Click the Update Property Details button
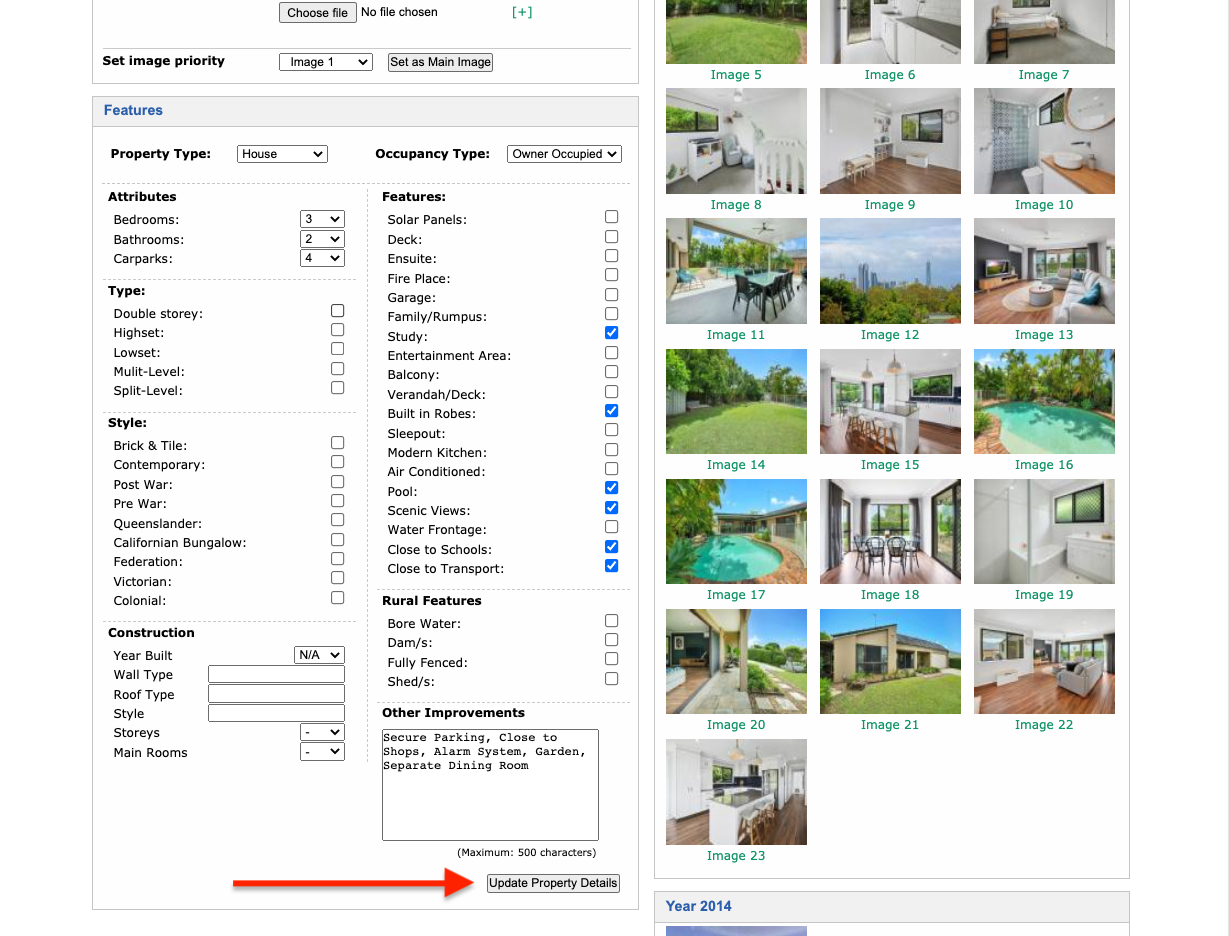 click(553, 883)
